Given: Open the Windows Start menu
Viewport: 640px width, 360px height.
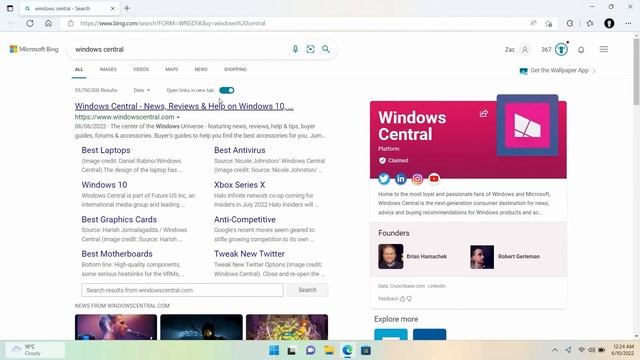Looking at the screenshot, I should coord(274,350).
